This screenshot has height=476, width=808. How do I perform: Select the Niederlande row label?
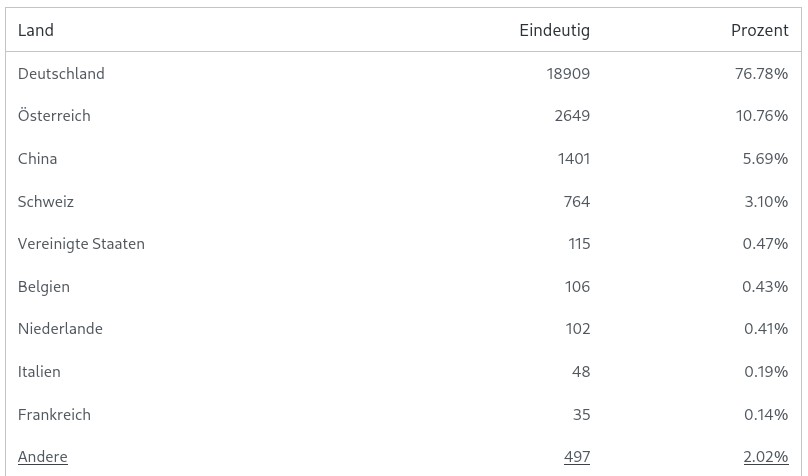point(60,329)
